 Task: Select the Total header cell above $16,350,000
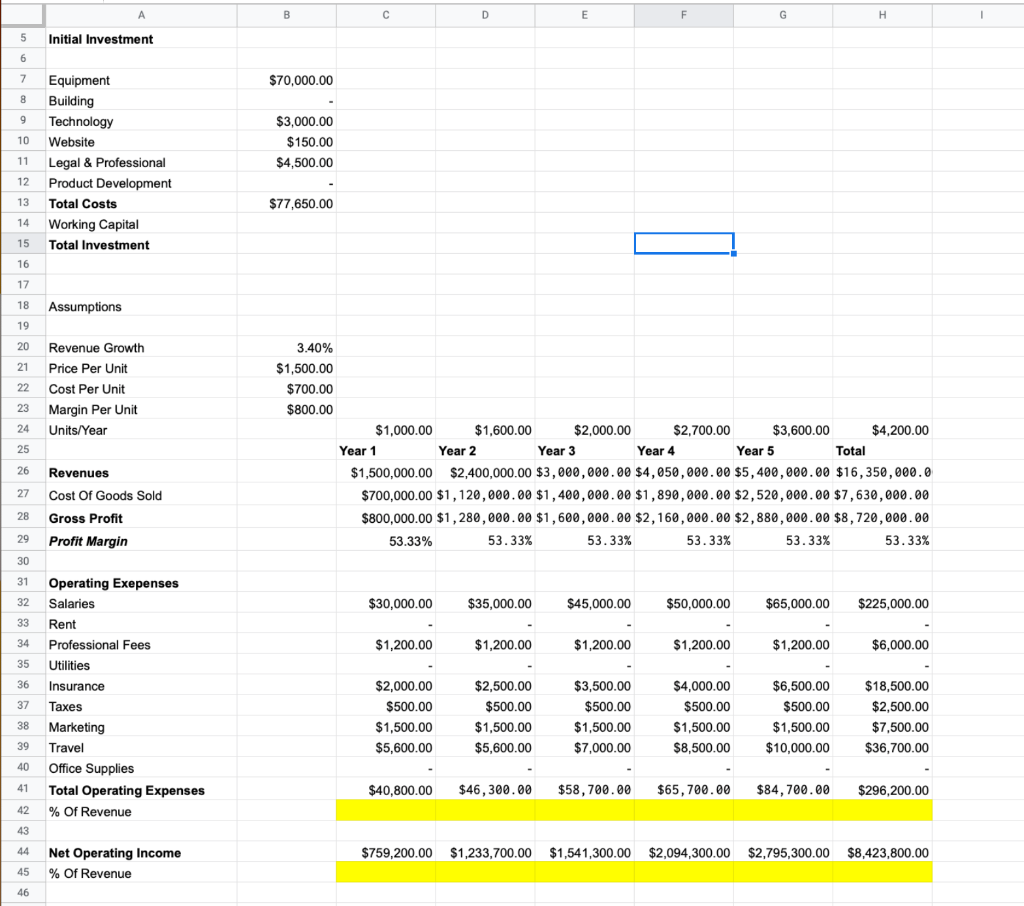881,451
